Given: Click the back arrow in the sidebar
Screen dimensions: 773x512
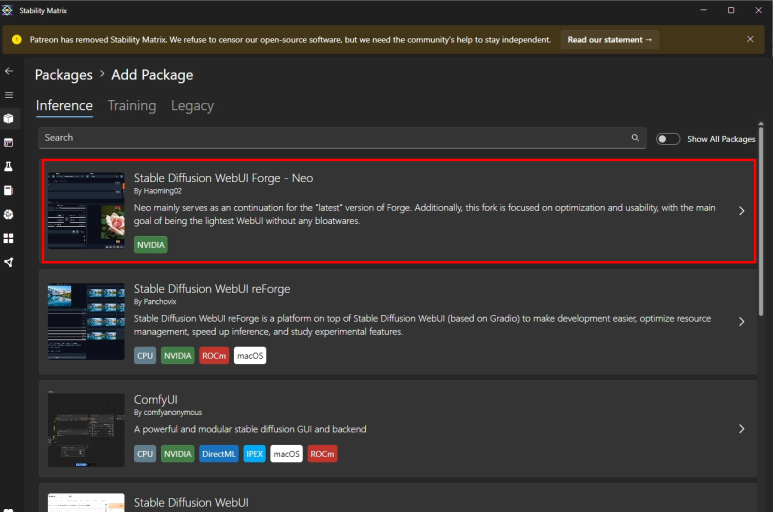Looking at the screenshot, I should pyautogui.click(x=9, y=71).
